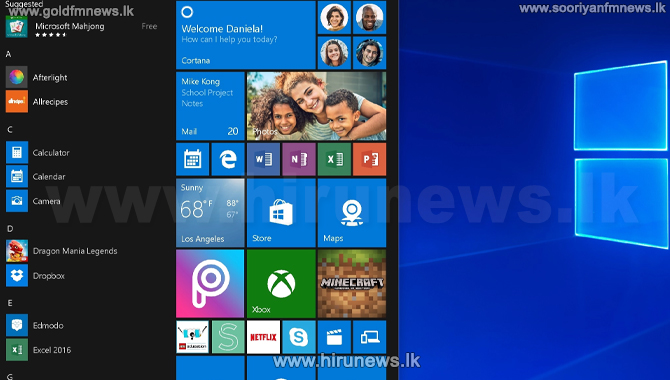Open the OneNote tile
This screenshot has width=670, height=380.
[x=299, y=159]
